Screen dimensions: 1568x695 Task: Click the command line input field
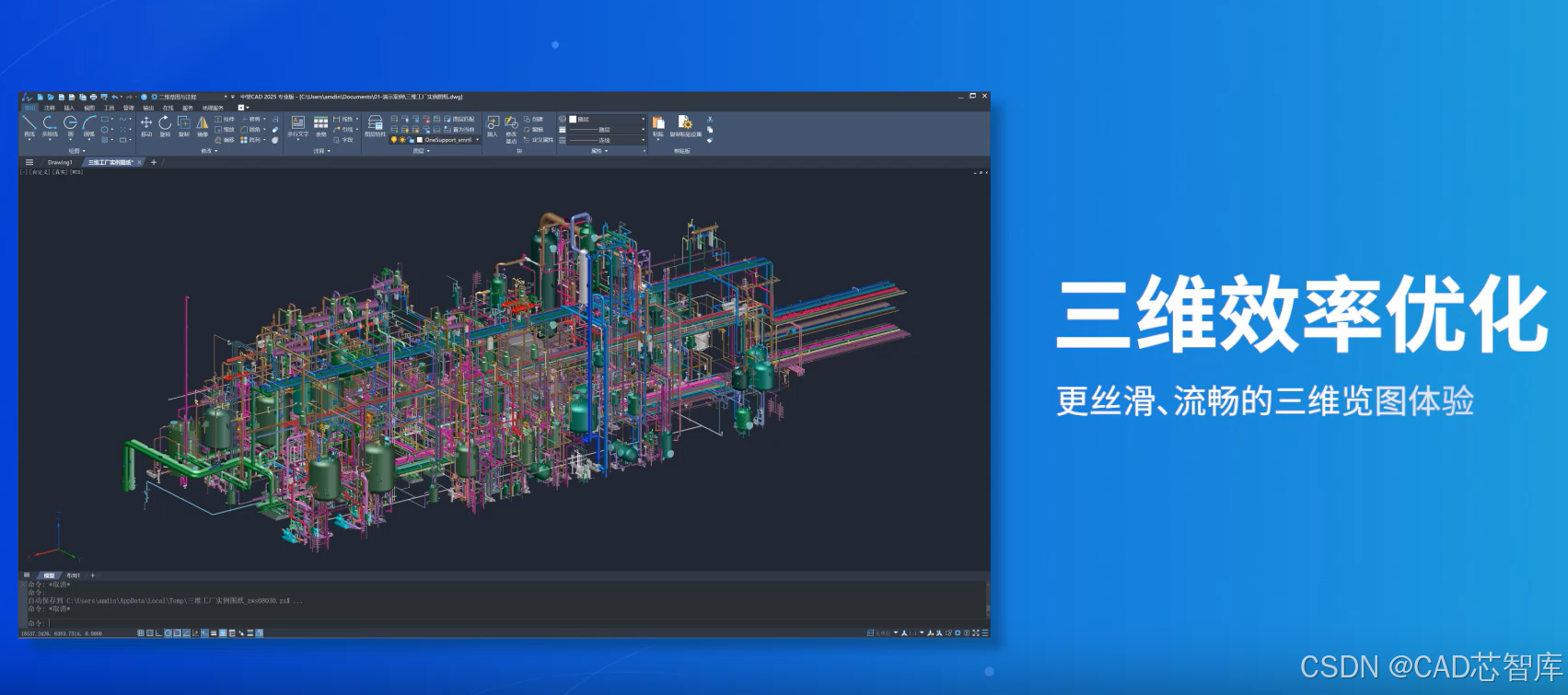pyautogui.click(x=506, y=623)
